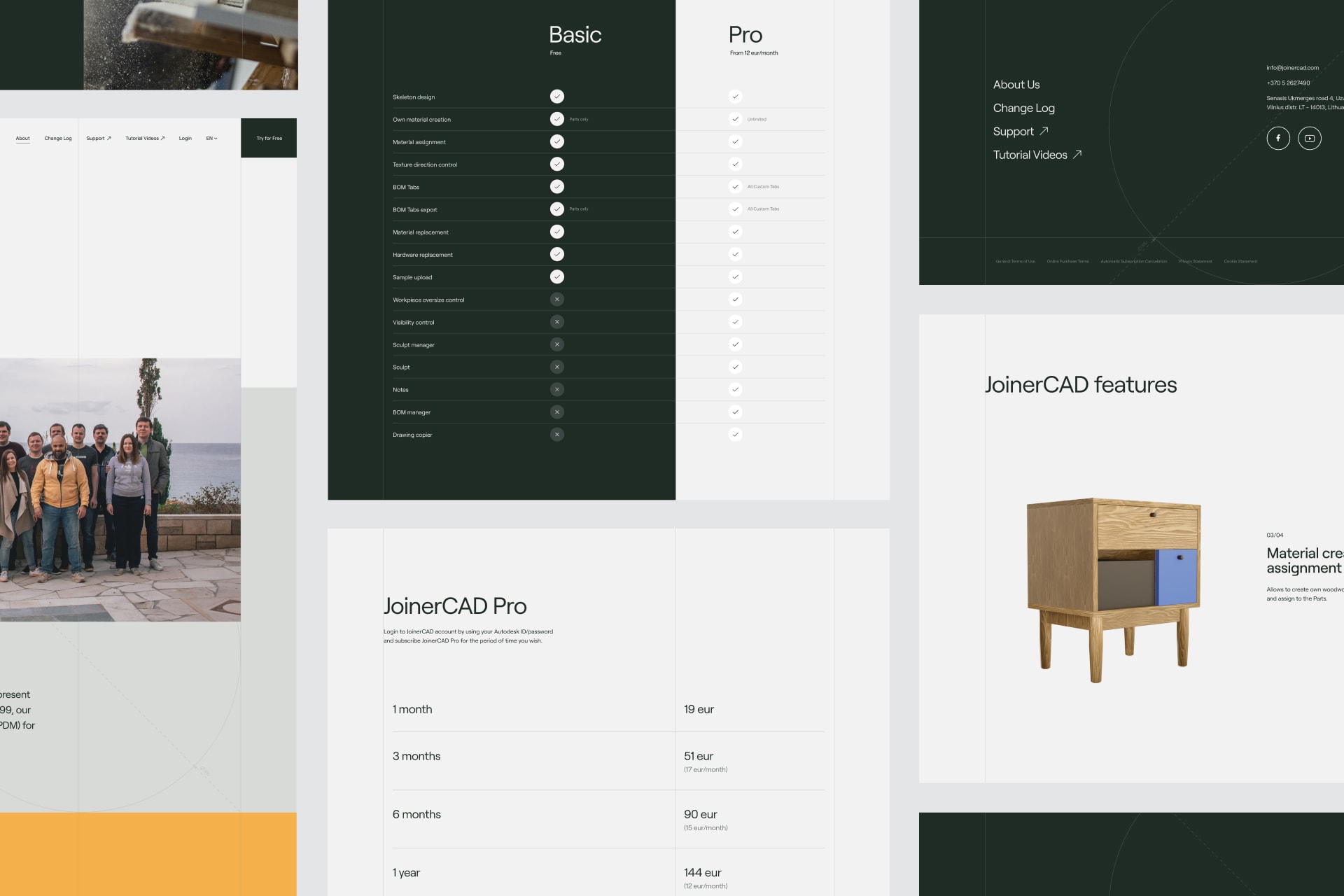1344x896 pixels.
Task: Click the Basic checkmark for Skeleton design
Action: pos(557,97)
